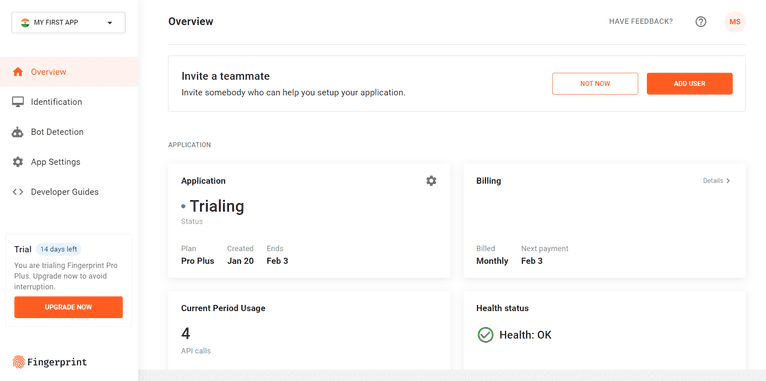Click the ADD USER button

pos(689,84)
